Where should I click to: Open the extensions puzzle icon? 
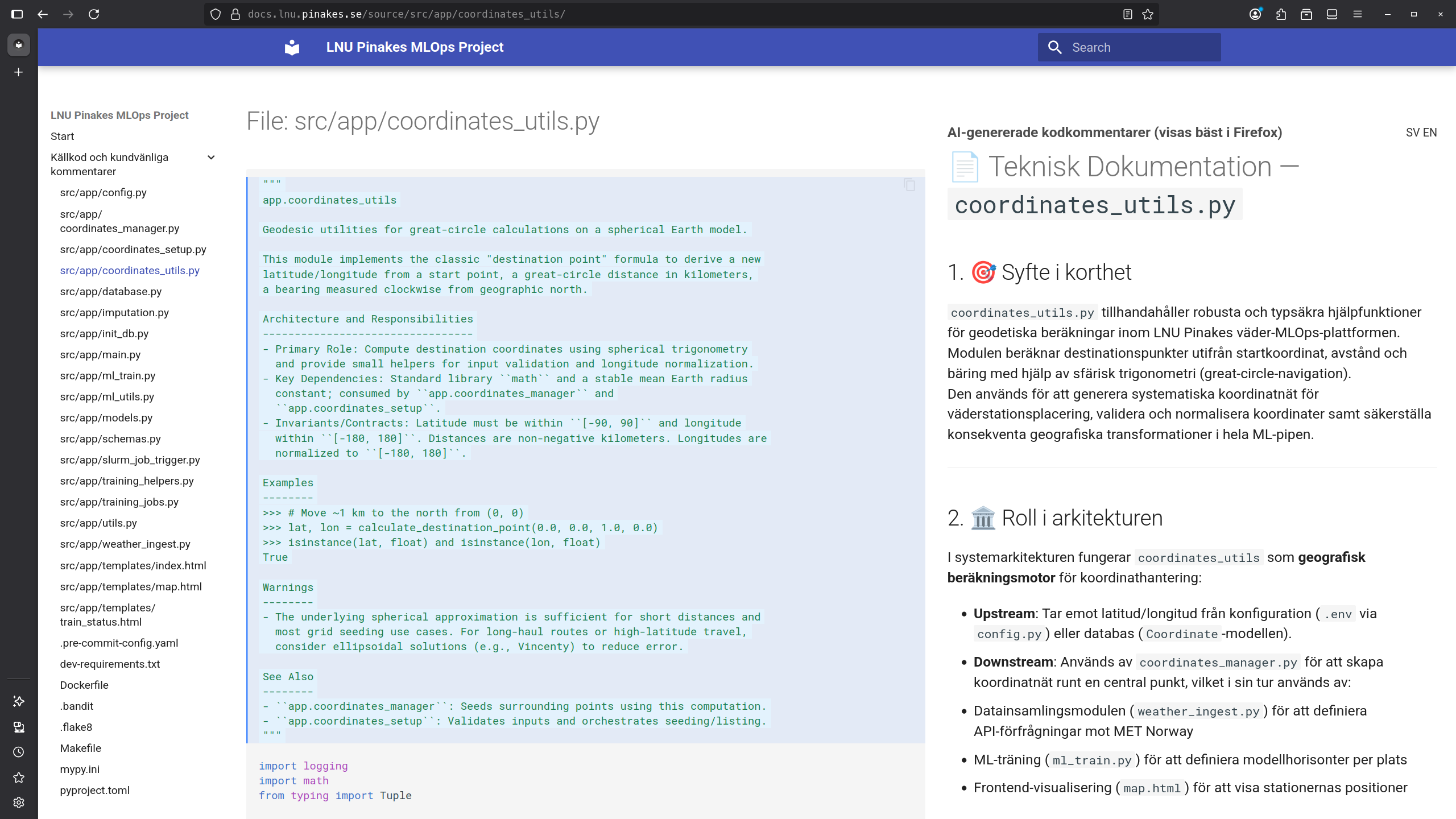coord(1281,14)
